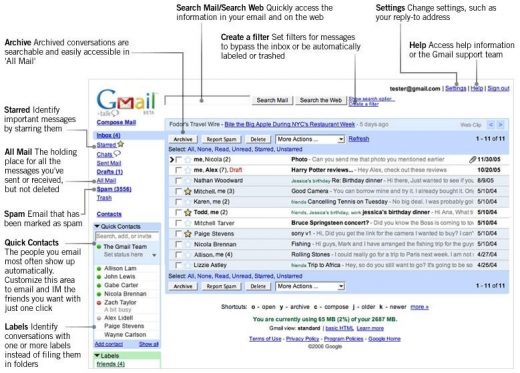Select checkbox for Allison, me (4)
520x373 pixels.
(x=179, y=255)
